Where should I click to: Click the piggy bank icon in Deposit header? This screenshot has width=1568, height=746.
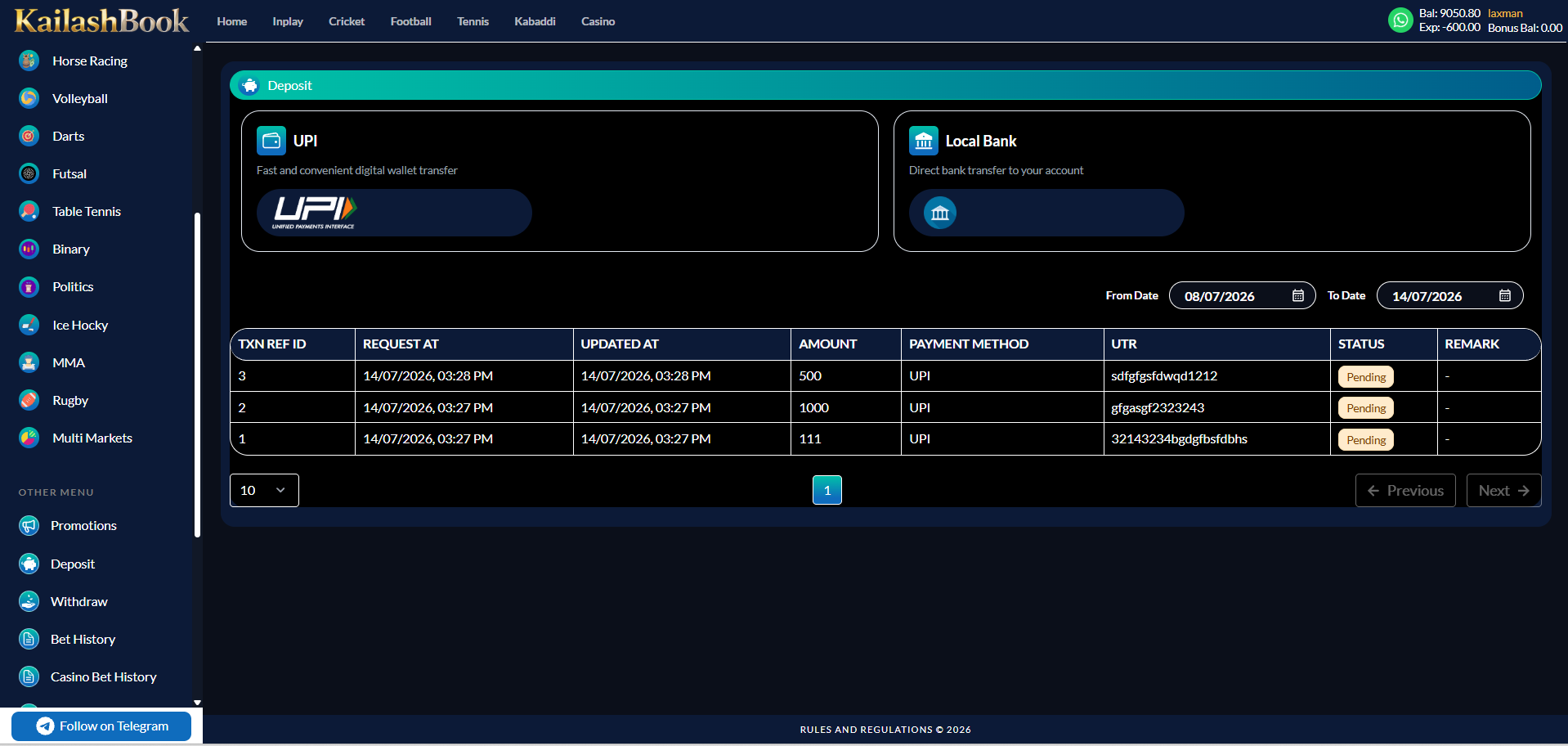pos(249,85)
